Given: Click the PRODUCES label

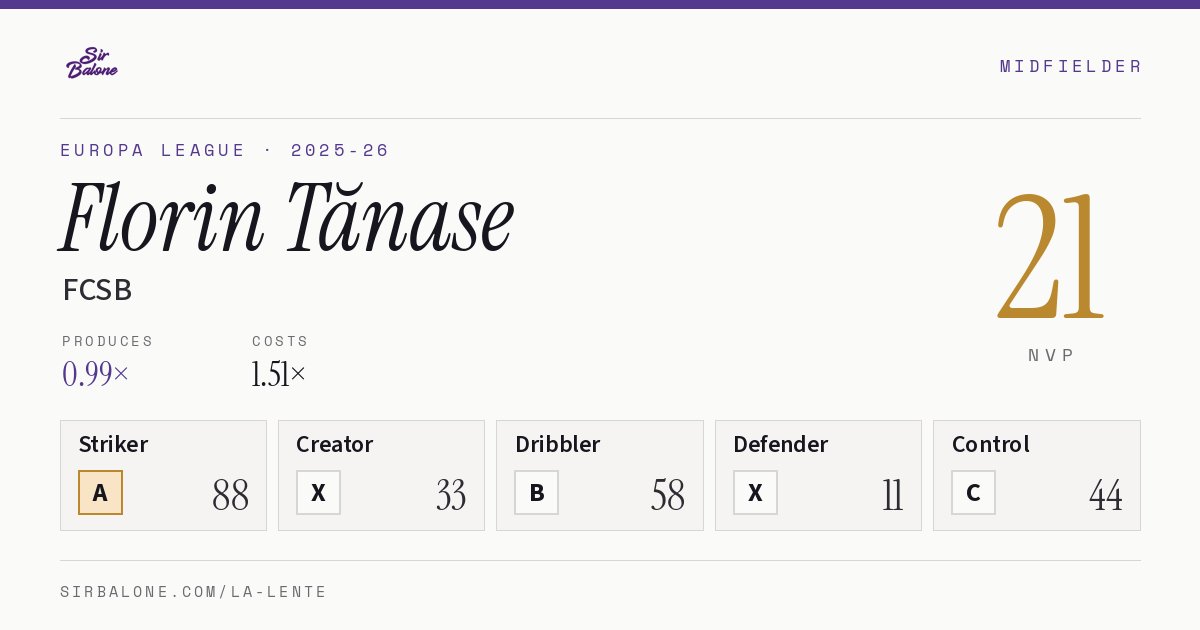Looking at the screenshot, I should 108,341.
